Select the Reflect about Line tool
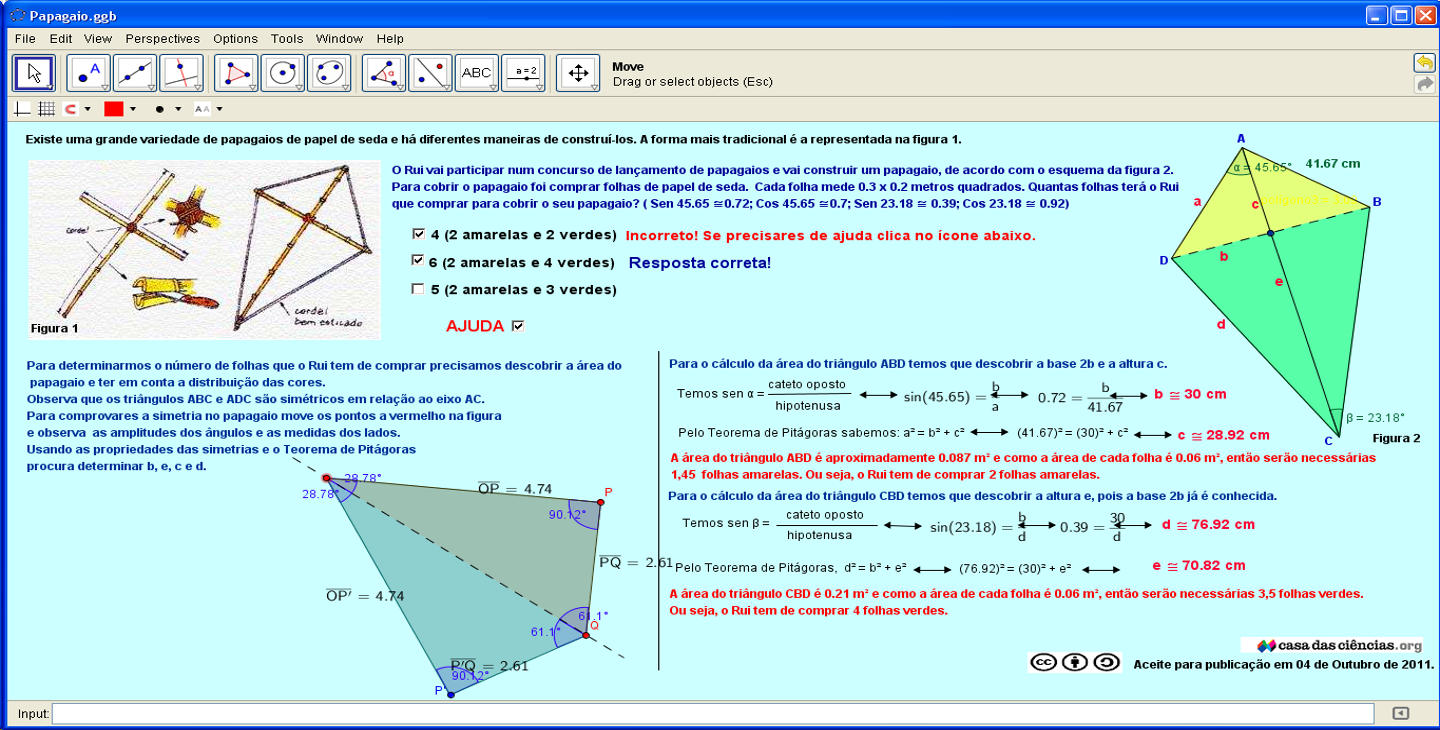This screenshot has height=730, width=1440. coord(430,73)
